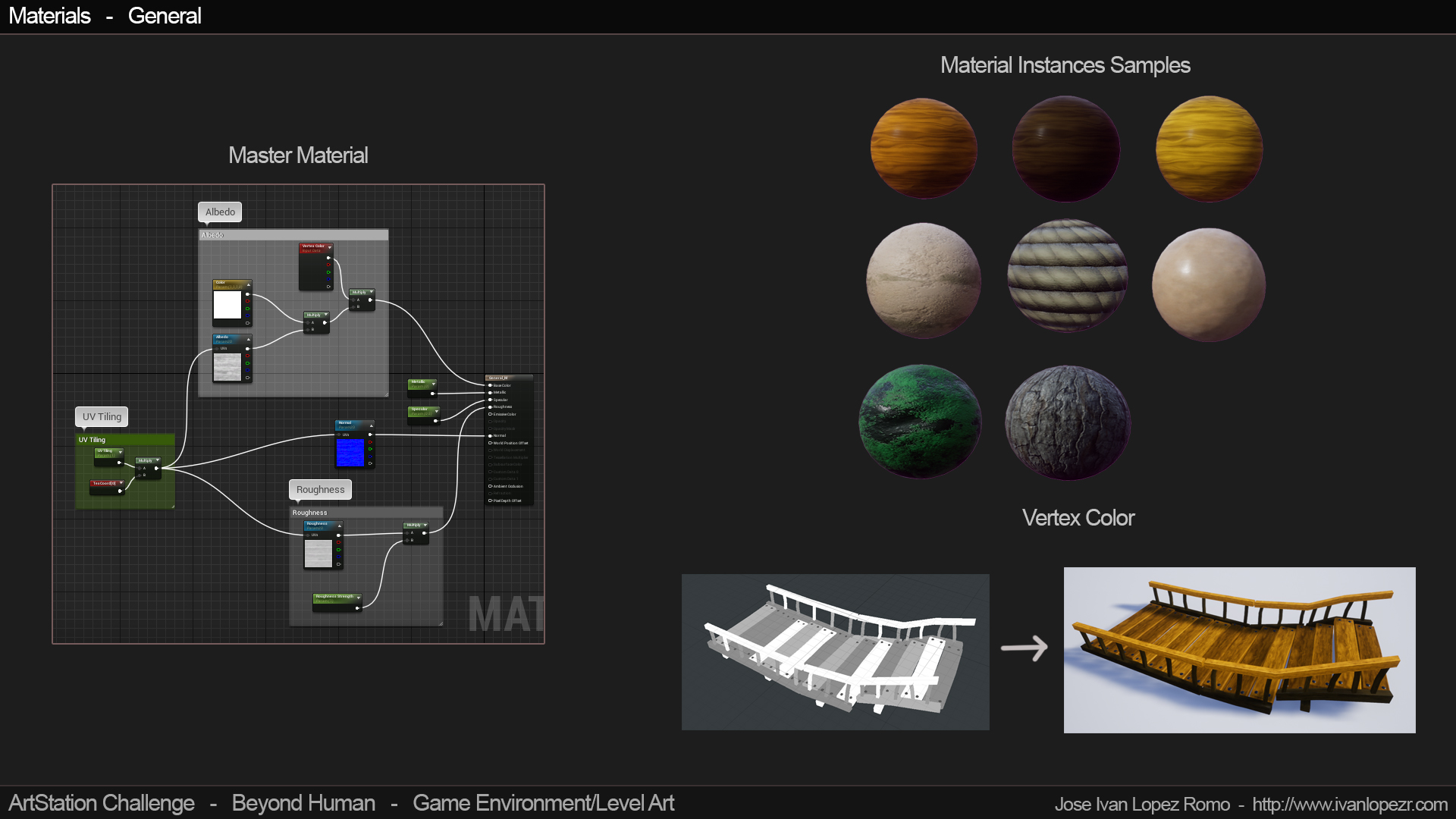This screenshot has width=1456, height=819.
Task: Click the 'ArtStation Challenge' footer text
Action: (x=102, y=803)
